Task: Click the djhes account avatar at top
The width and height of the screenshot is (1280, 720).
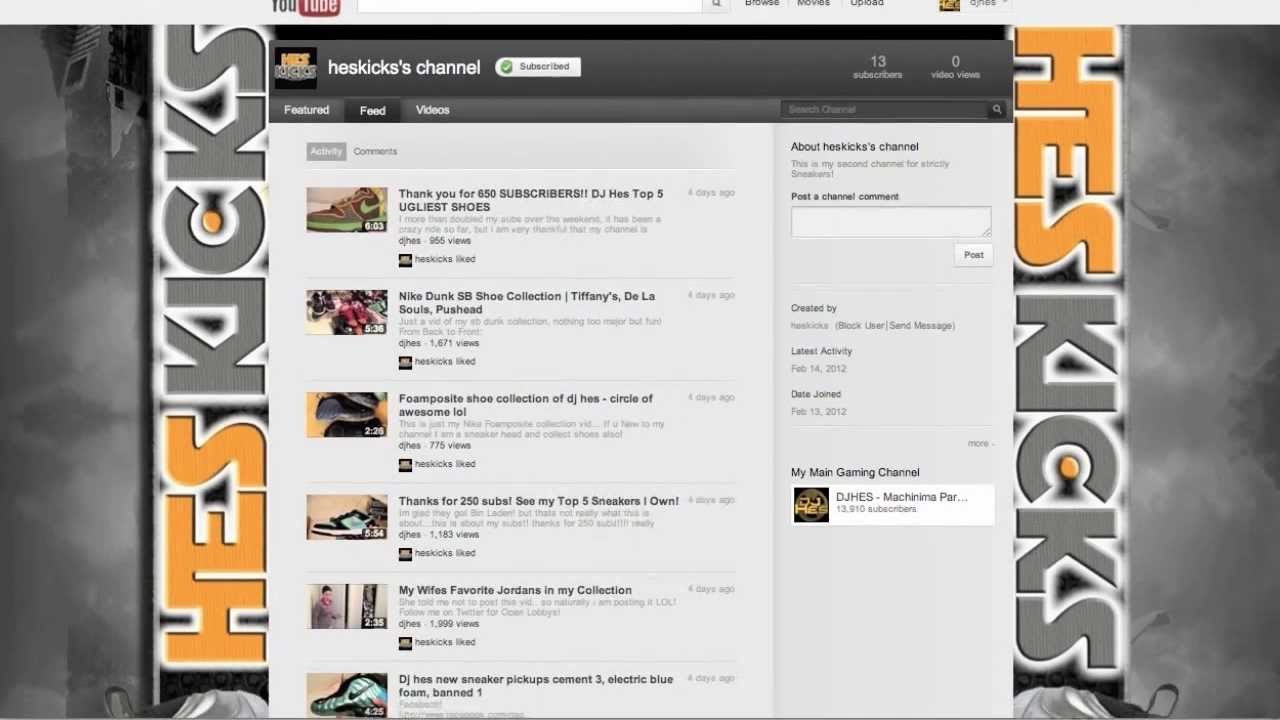Action: [950, 4]
